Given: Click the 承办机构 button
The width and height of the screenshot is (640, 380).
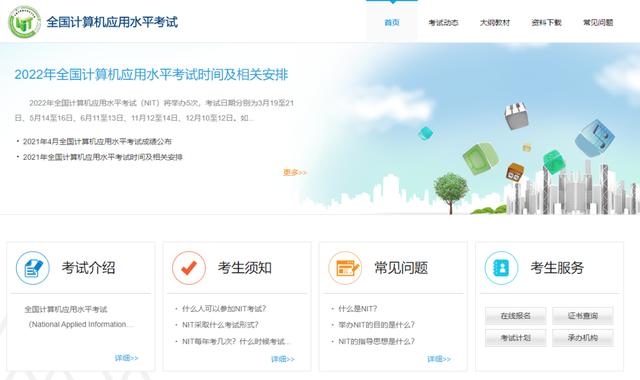Looking at the screenshot, I should point(582,338).
